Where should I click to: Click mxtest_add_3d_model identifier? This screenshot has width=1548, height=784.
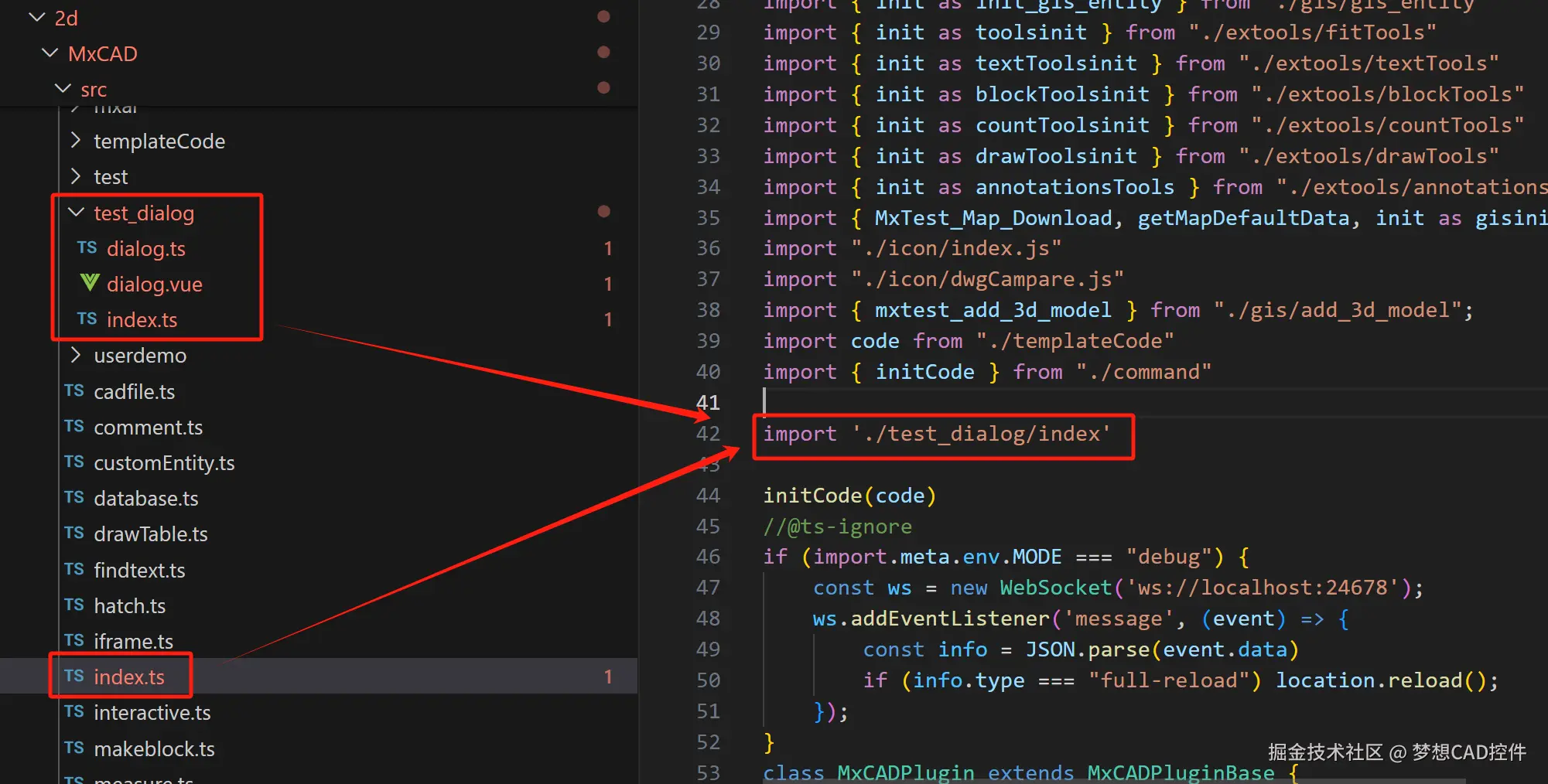pos(993,310)
